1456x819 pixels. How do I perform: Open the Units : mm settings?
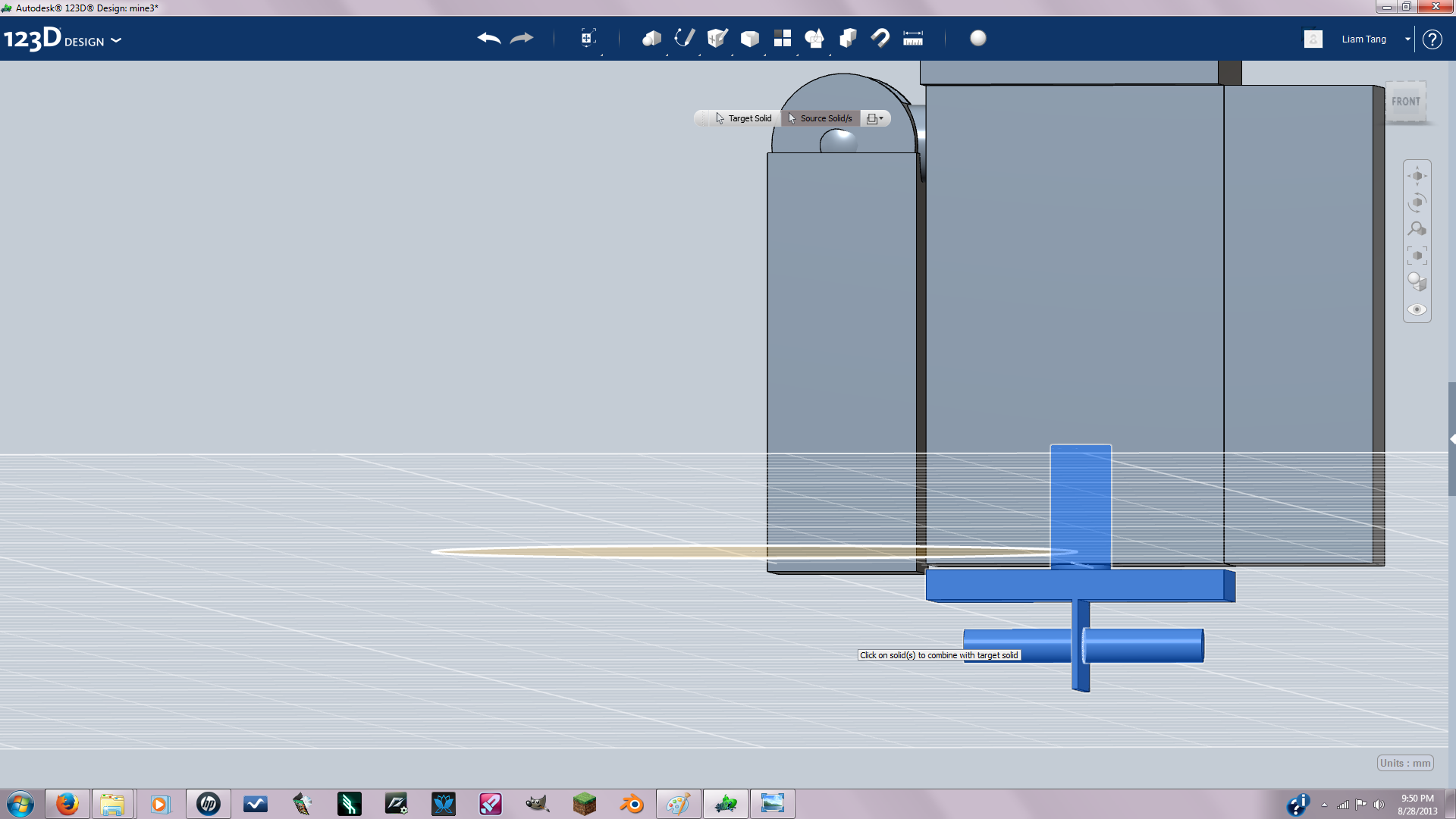(1405, 763)
